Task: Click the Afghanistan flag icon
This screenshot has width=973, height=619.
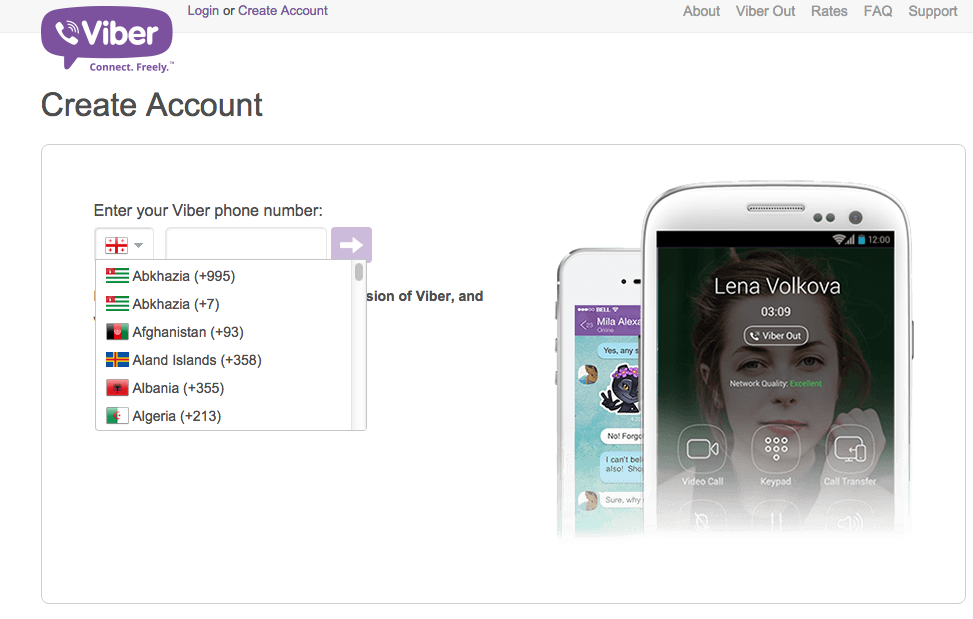Action: pyautogui.click(x=117, y=332)
